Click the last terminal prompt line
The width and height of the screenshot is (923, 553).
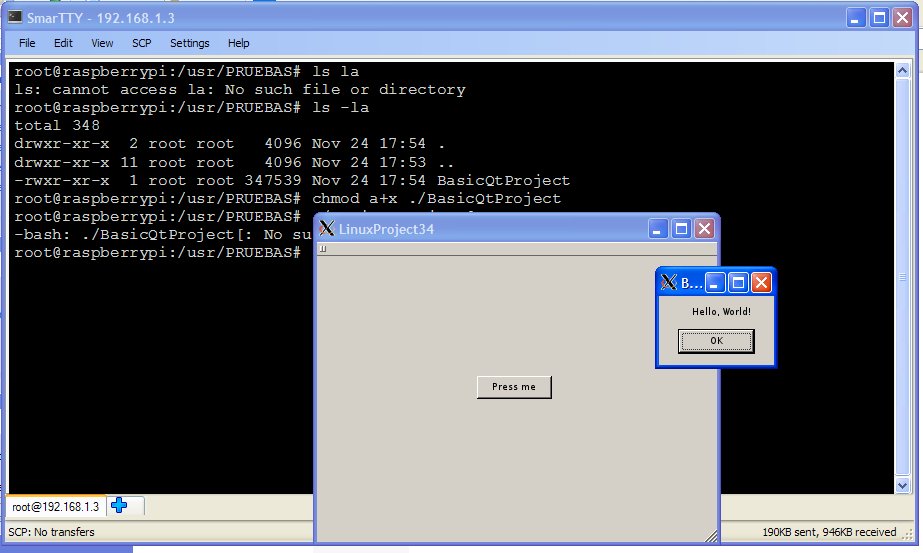tap(157, 253)
